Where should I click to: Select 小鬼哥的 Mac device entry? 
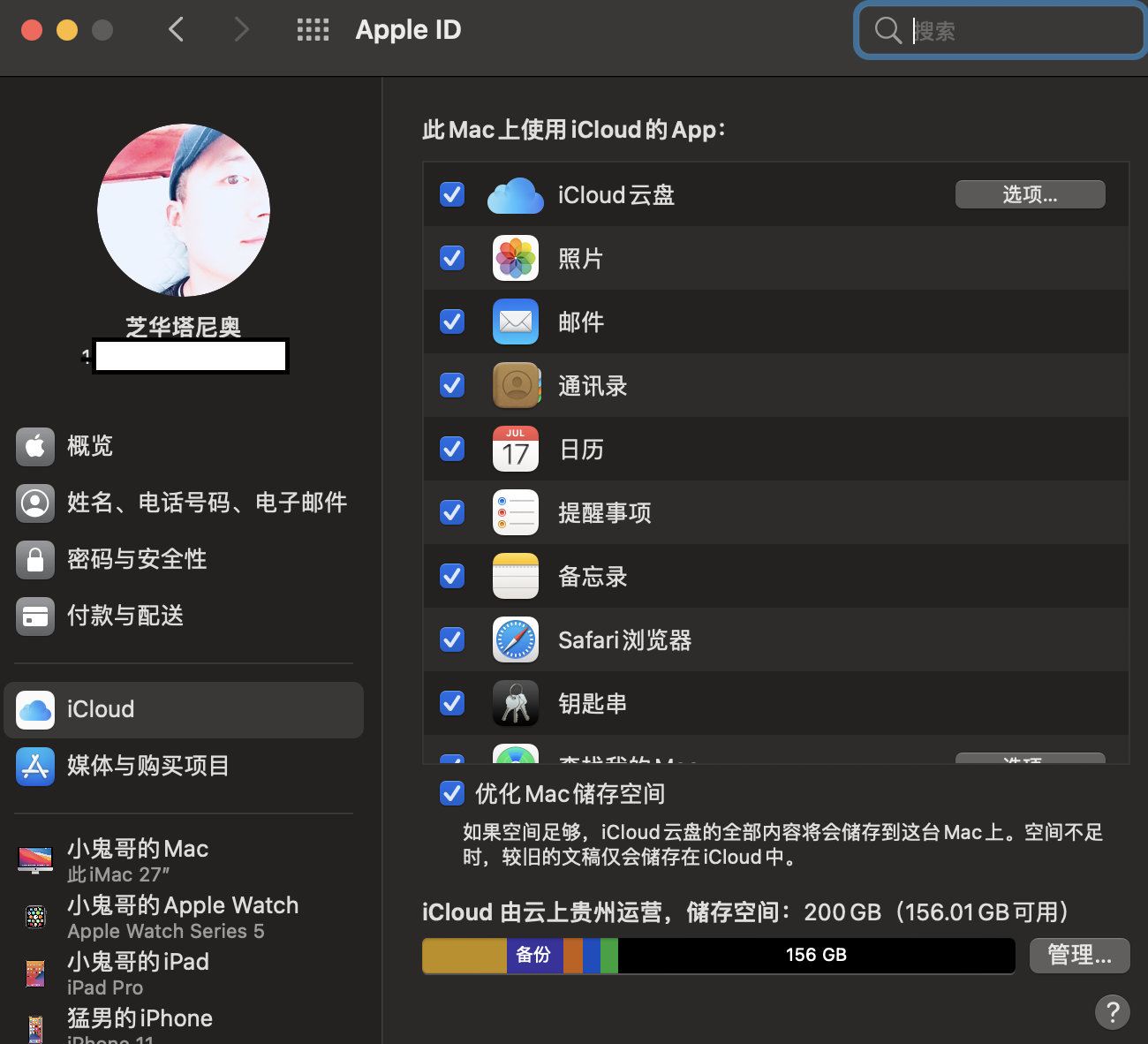138,860
